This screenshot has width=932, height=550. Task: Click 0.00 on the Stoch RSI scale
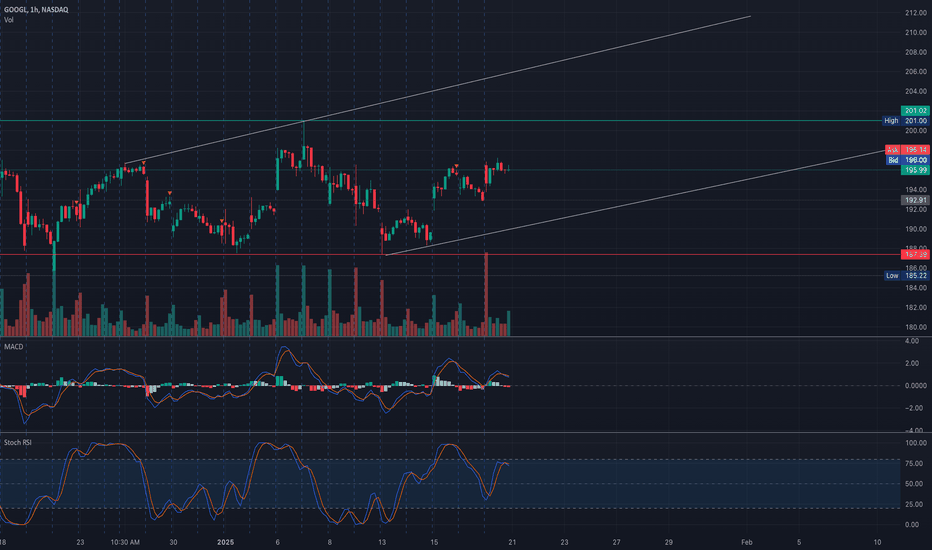click(912, 525)
